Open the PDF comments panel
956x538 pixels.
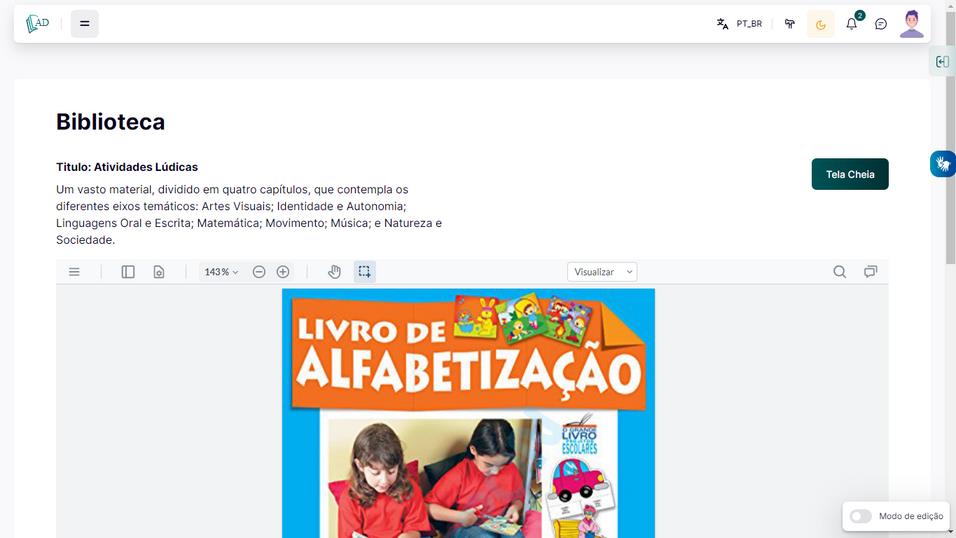click(x=871, y=272)
